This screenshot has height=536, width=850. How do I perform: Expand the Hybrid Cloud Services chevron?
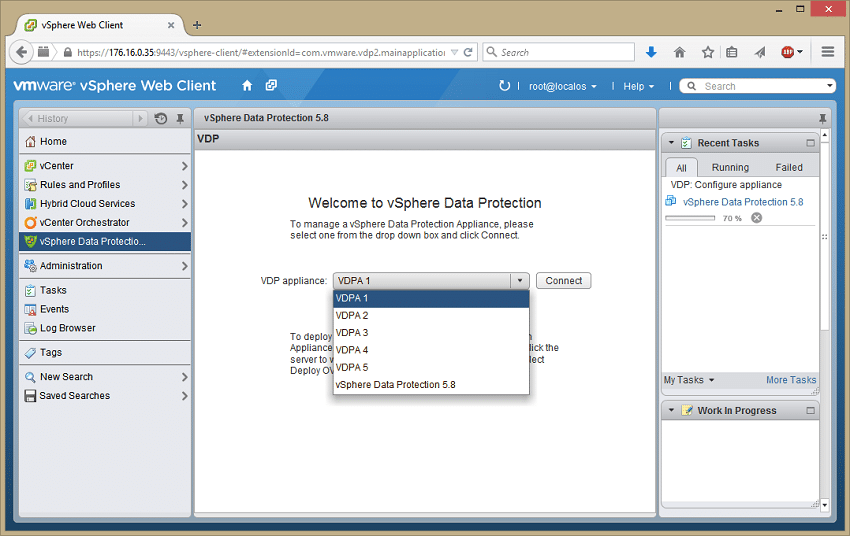coord(184,204)
